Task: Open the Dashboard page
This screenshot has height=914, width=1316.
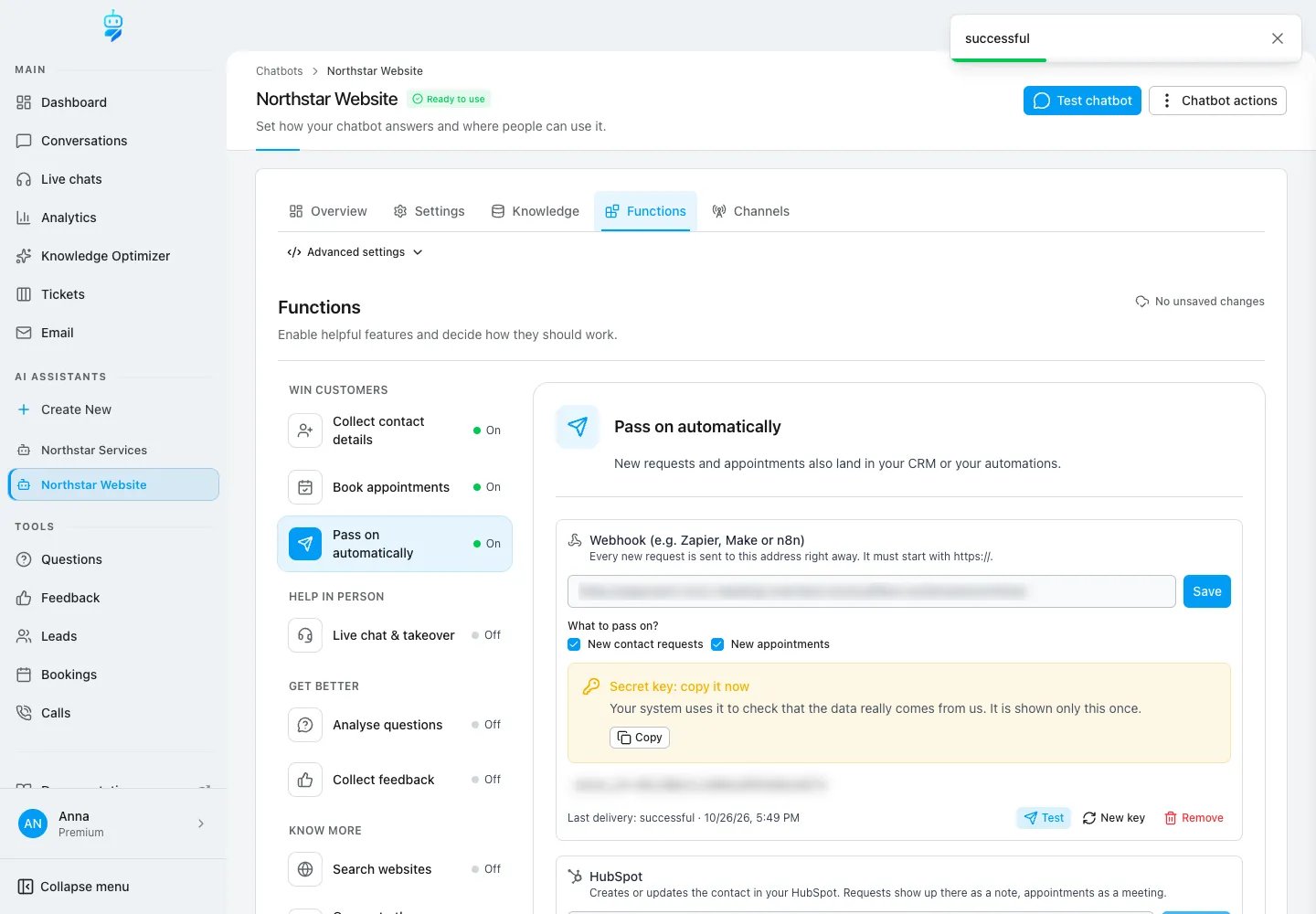Action: [113, 102]
